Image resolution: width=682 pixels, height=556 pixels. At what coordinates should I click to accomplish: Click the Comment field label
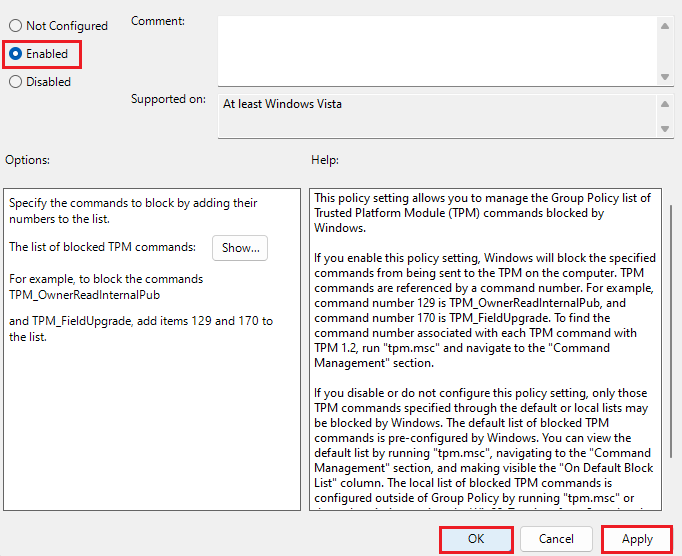158,21
